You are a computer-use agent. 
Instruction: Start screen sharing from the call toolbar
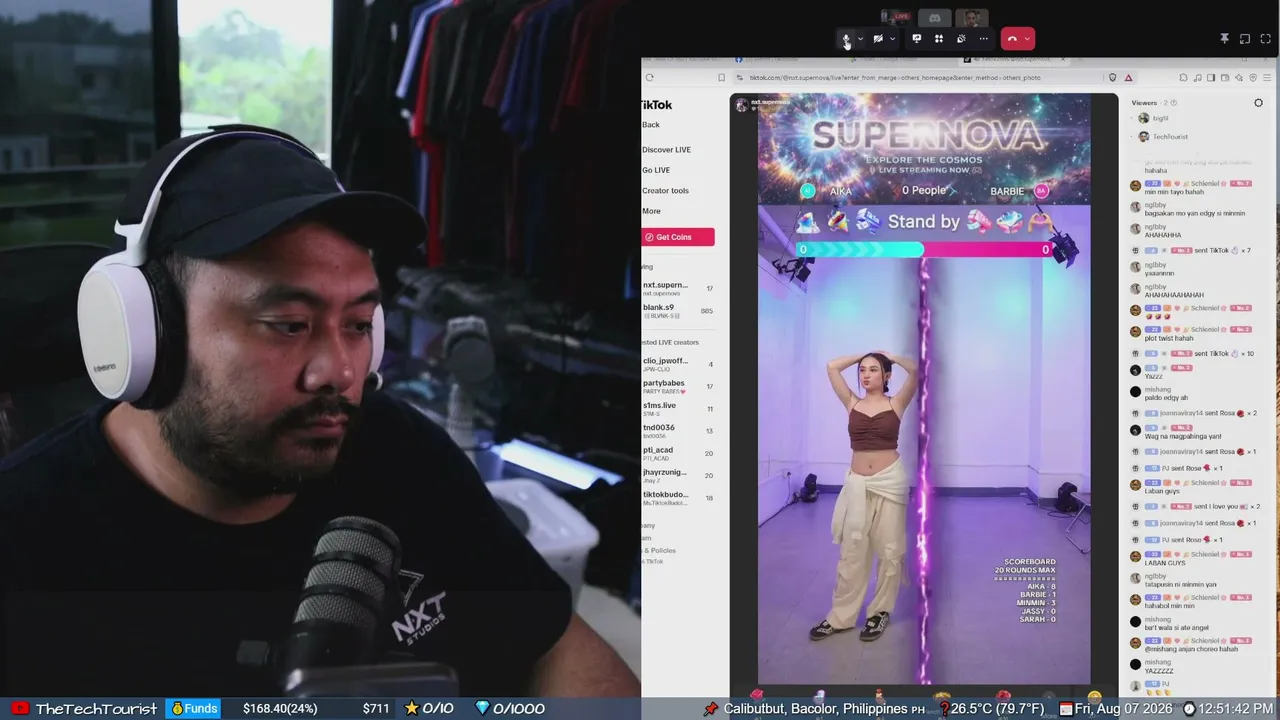pos(916,39)
